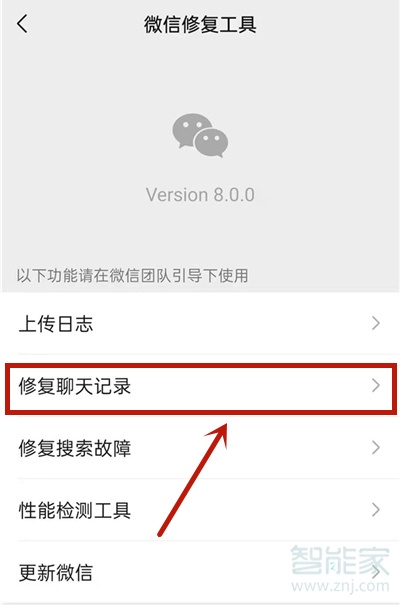Image resolution: width=400 pixels, height=605 pixels.
Task: Click chevron beside 性能检测工具
Action: click(376, 510)
